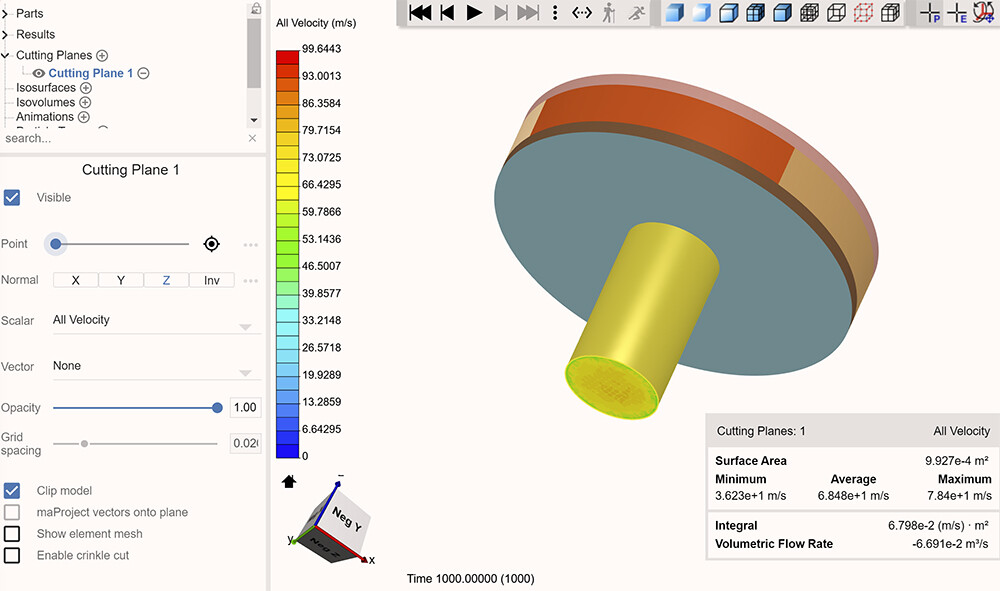This screenshot has height=591, width=1000.
Task: Add a new isosurface with plus icon
Action: 85,88
